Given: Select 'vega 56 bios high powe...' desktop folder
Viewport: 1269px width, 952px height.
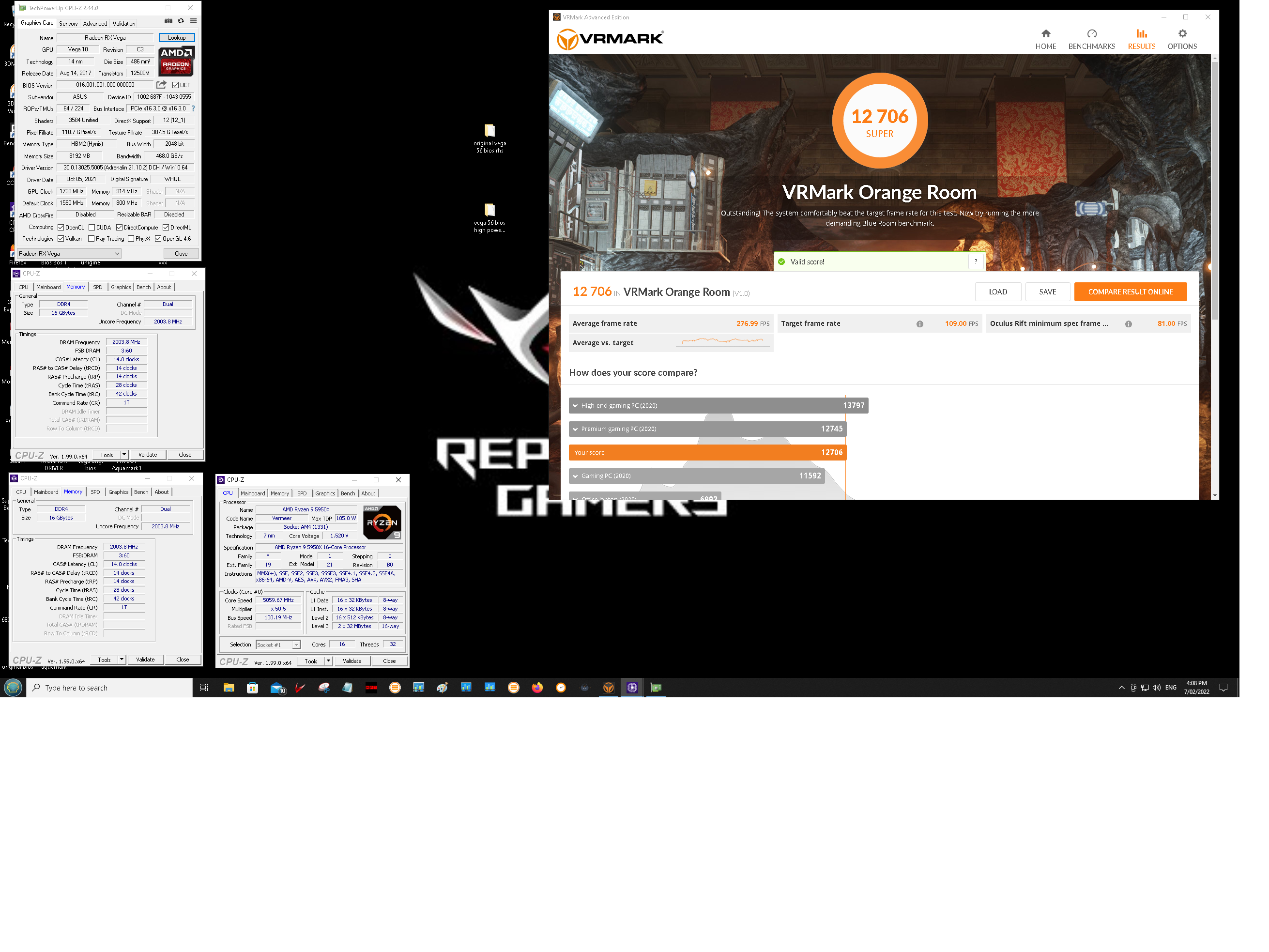Looking at the screenshot, I should (x=489, y=218).
